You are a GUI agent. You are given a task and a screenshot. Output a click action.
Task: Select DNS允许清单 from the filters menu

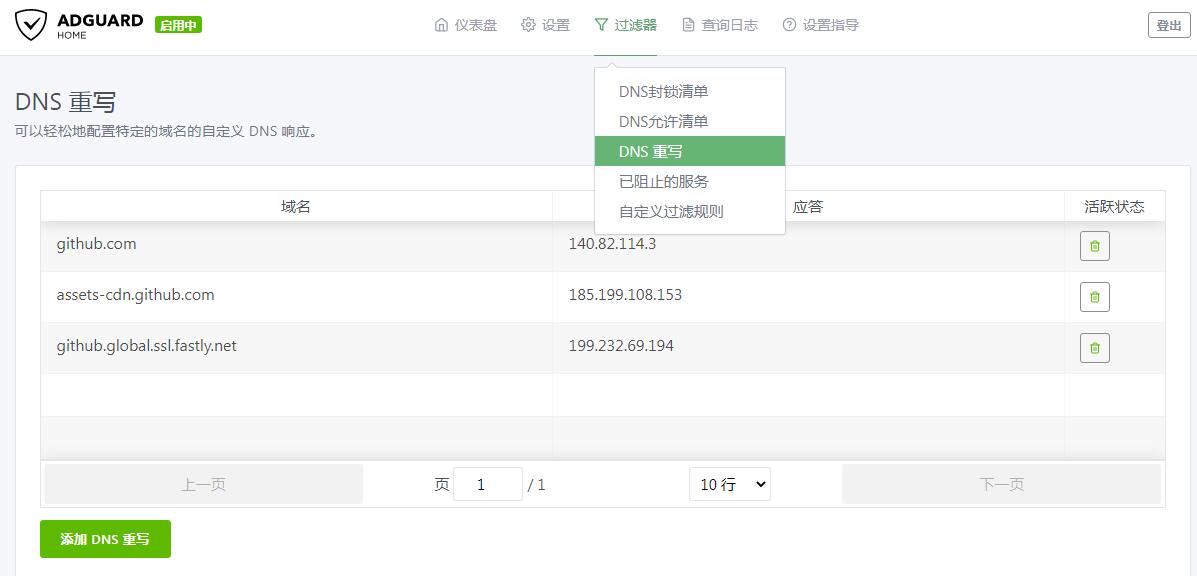coord(663,120)
